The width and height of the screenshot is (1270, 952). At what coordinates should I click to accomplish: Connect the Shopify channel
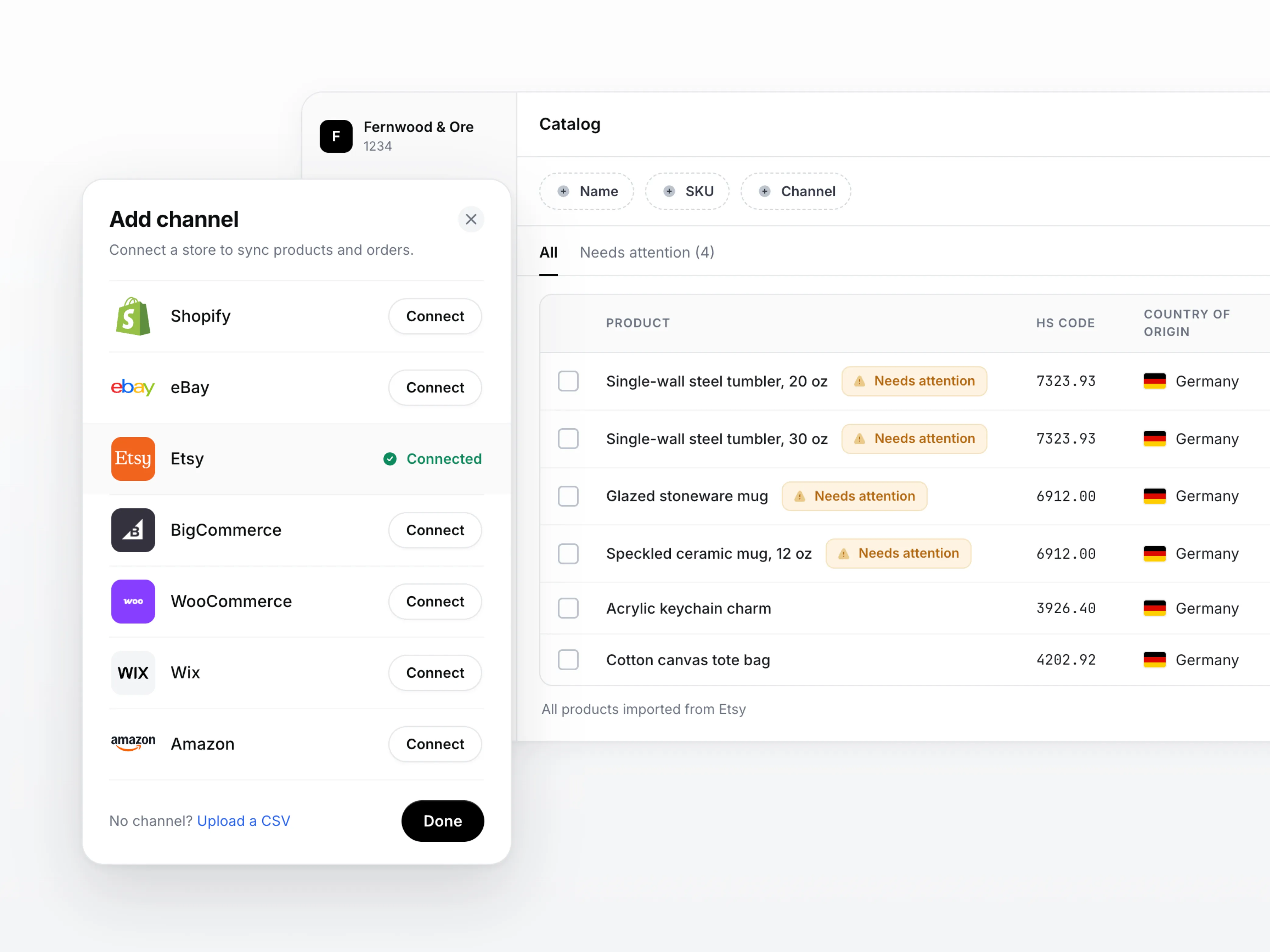[x=435, y=317]
